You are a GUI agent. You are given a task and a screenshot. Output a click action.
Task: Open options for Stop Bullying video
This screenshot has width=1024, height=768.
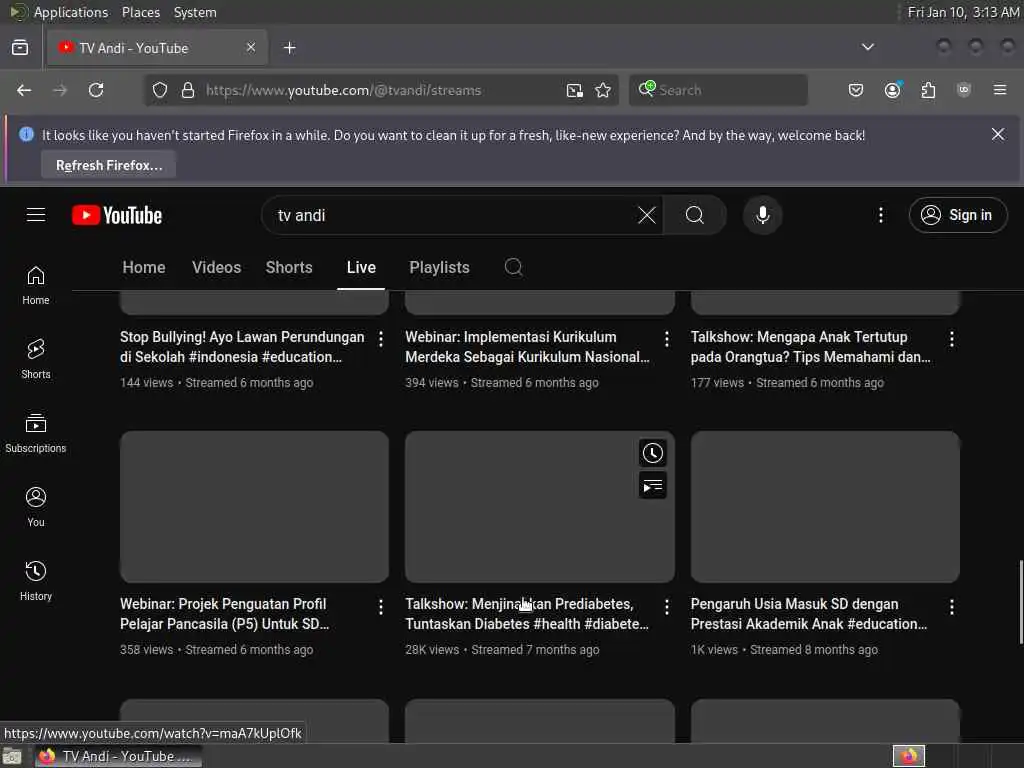381,338
